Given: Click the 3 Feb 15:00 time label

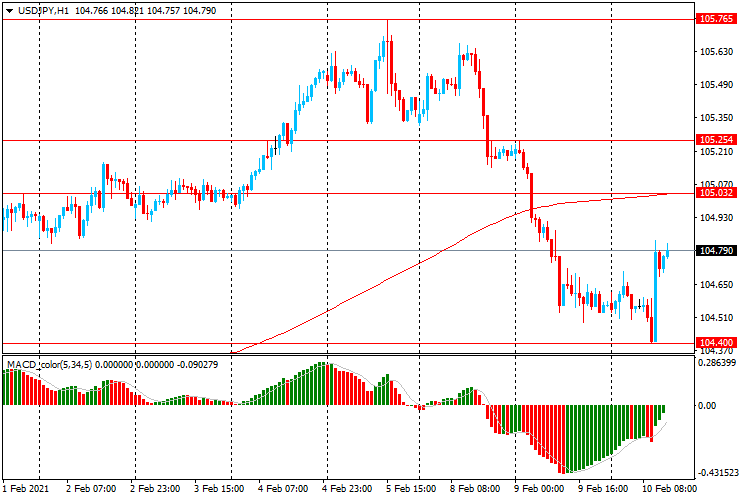Looking at the screenshot, I should tap(220, 488).
